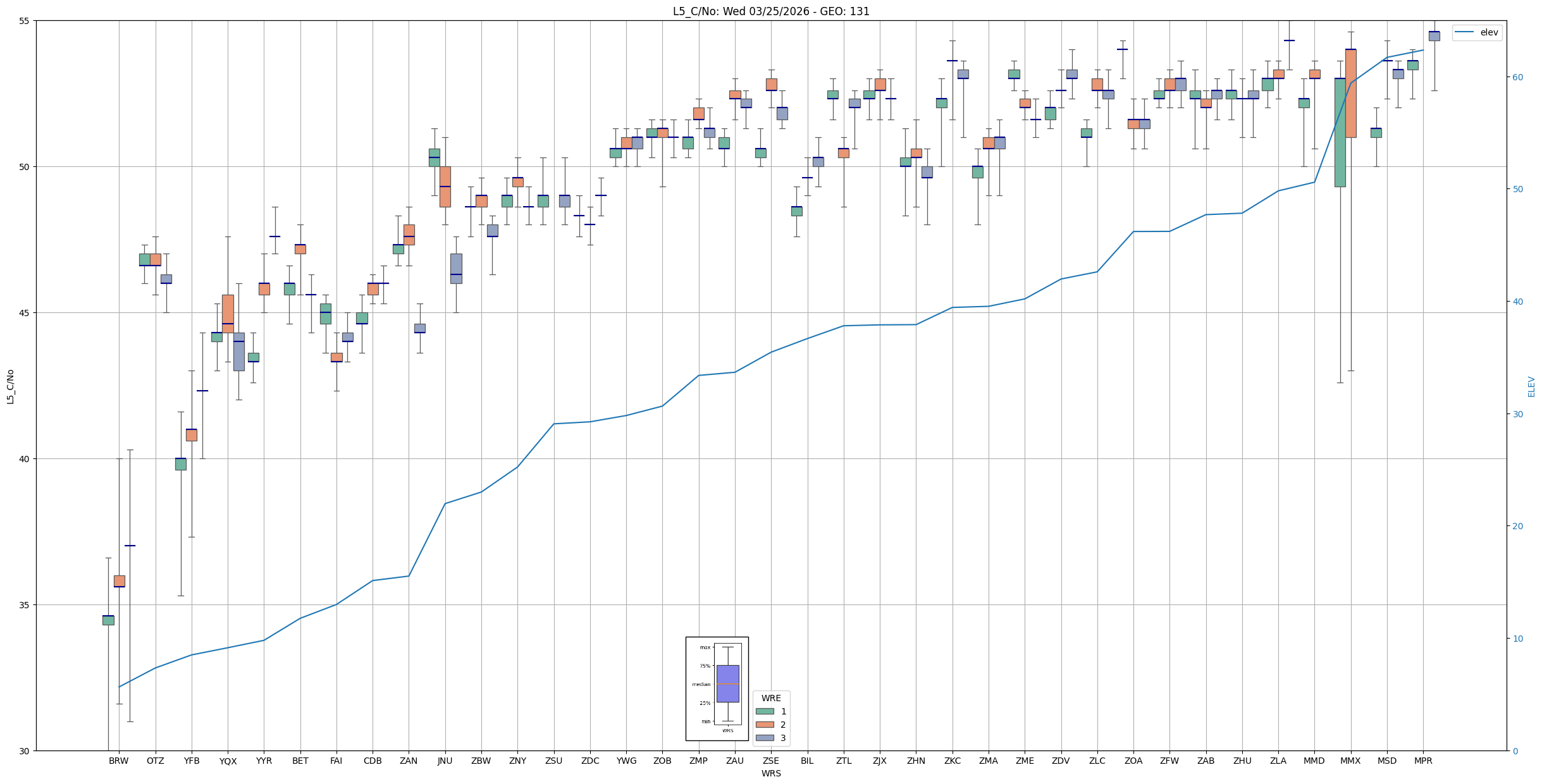Click the chart title text at top

(x=771, y=11)
